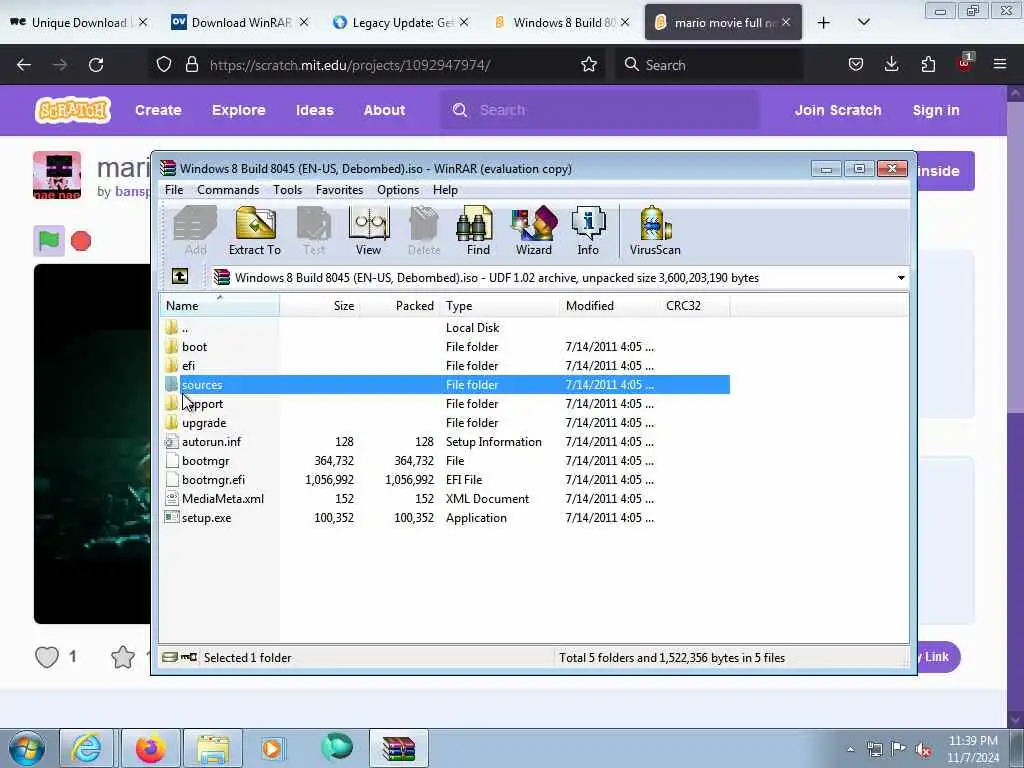
Task: Open Firefox extensions menu
Action: click(928, 64)
